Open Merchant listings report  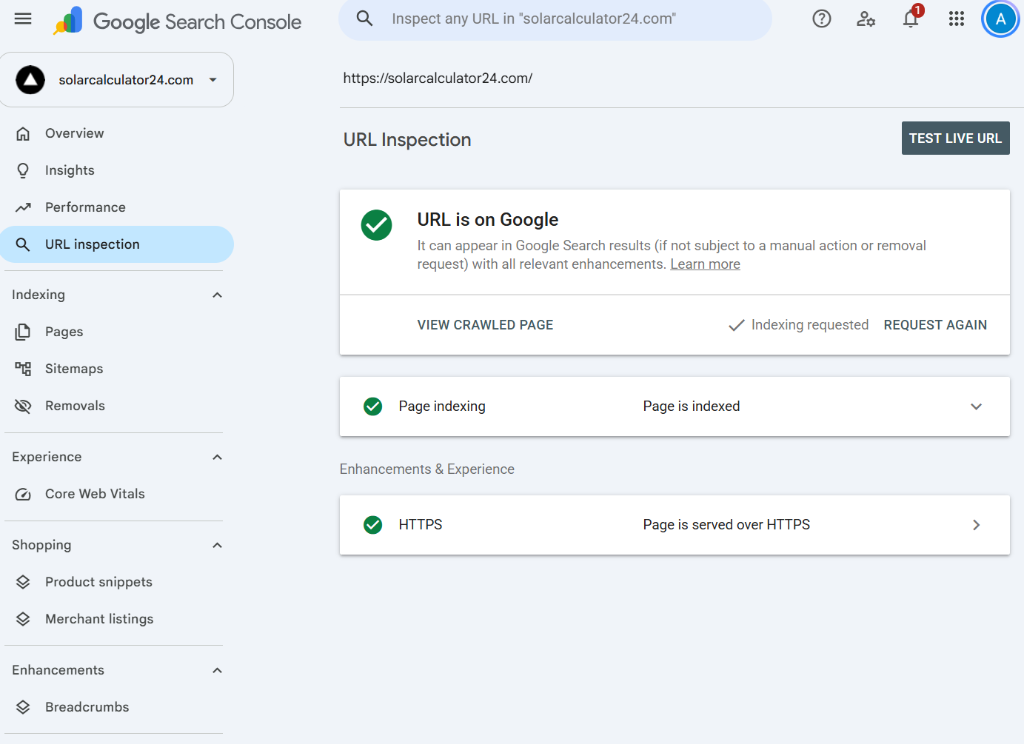pos(99,619)
